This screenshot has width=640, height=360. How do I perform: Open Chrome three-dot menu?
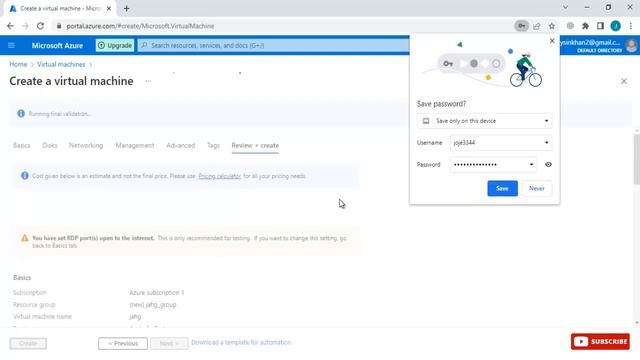631,26
